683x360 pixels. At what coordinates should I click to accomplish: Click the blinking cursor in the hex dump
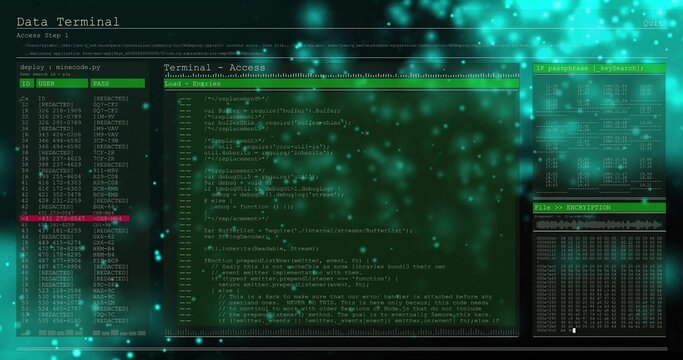pyautogui.click(x=574, y=331)
